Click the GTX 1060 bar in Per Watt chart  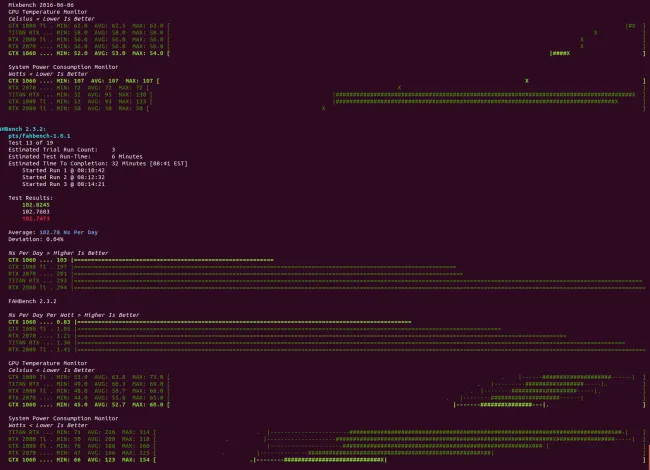pyautogui.click(x=243, y=322)
